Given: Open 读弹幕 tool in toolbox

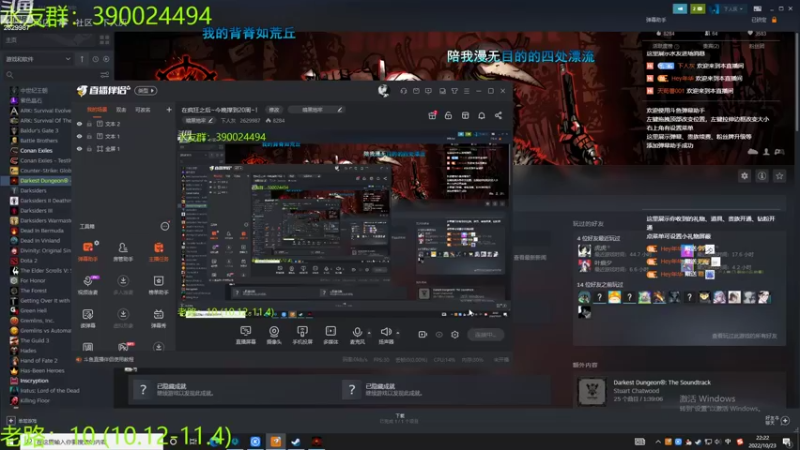Looking at the screenshot, I should click(88, 318).
